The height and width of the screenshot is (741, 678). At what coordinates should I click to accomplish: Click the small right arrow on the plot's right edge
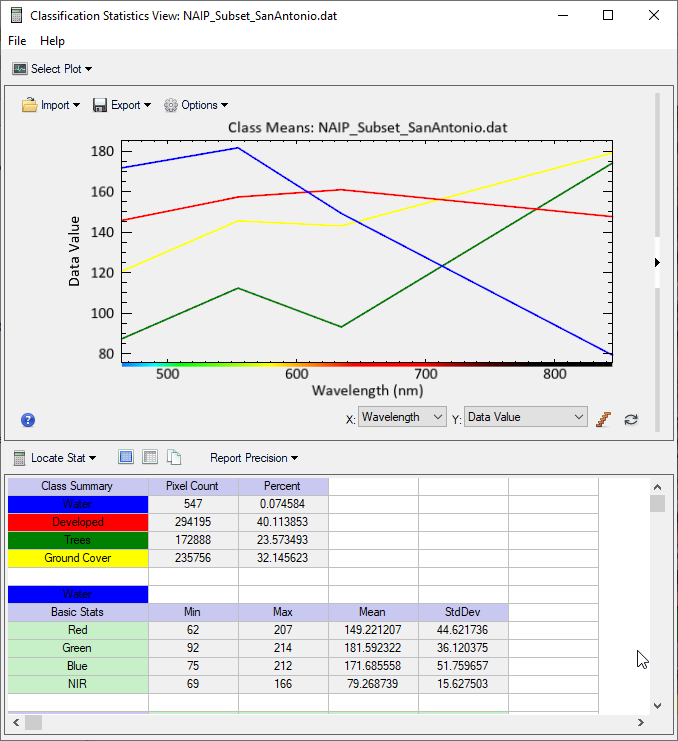click(x=657, y=262)
